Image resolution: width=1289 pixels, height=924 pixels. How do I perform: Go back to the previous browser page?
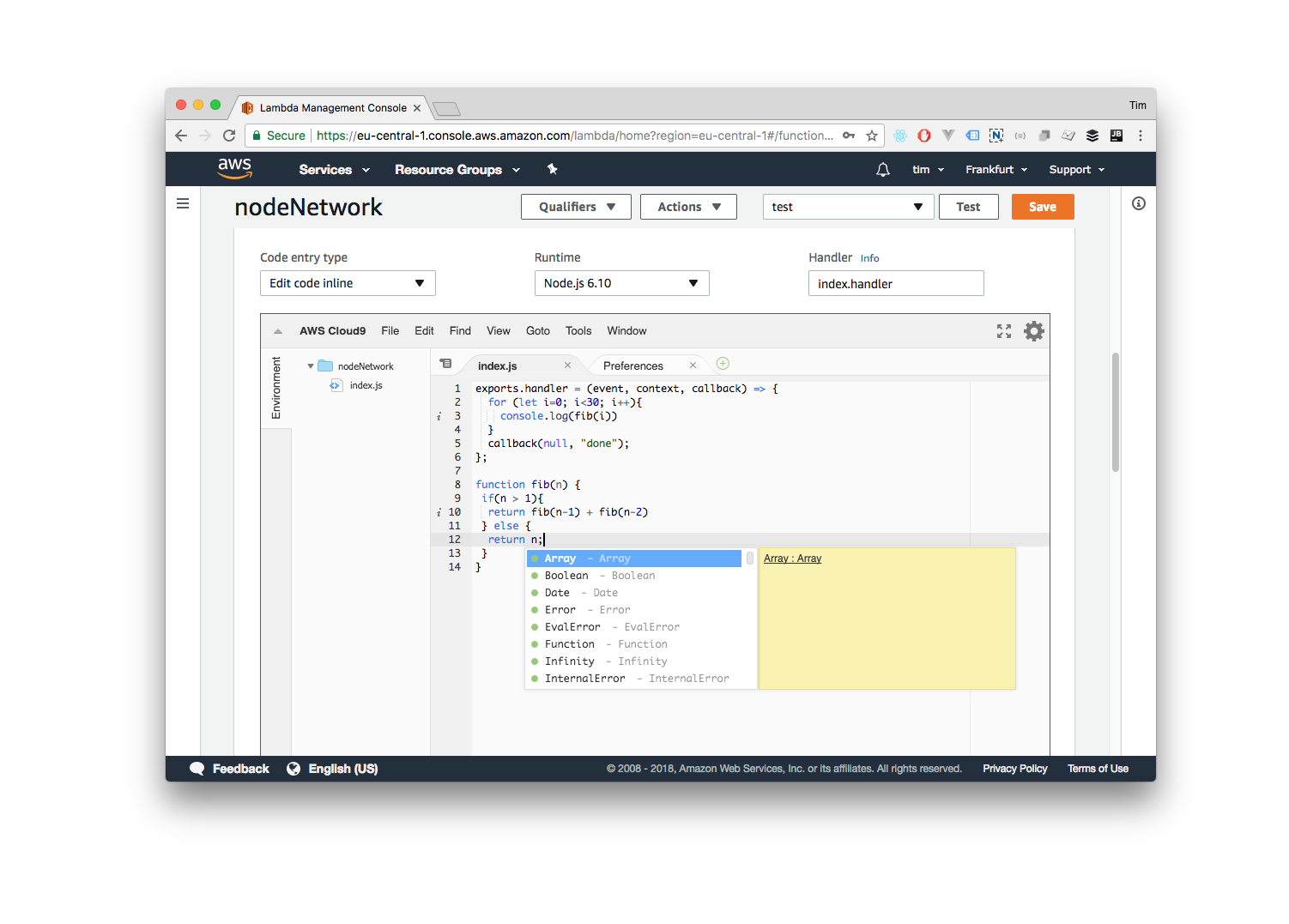click(180, 136)
